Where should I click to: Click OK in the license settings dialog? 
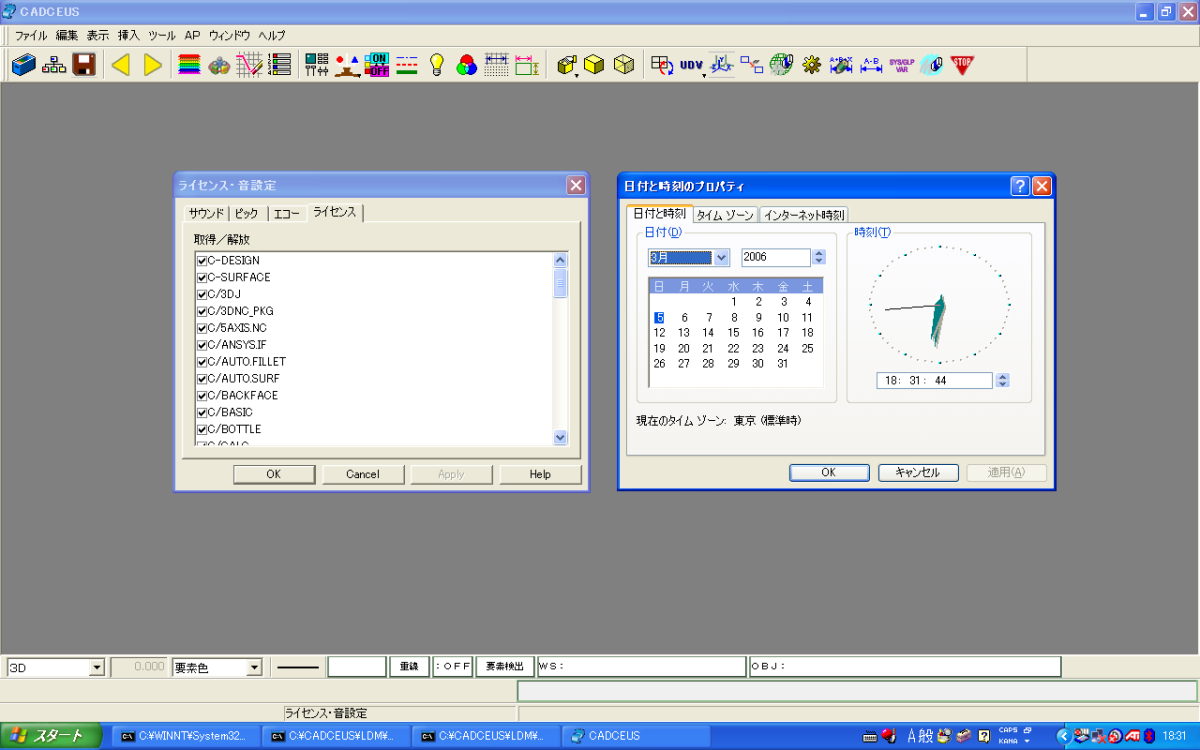(x=274, y=474)
